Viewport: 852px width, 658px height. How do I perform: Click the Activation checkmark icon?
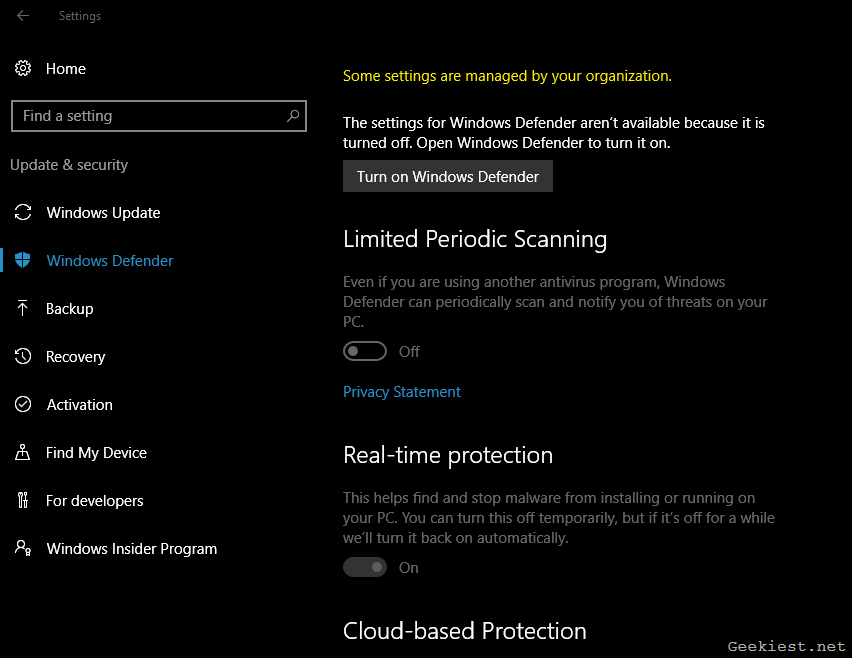[23, 405]
